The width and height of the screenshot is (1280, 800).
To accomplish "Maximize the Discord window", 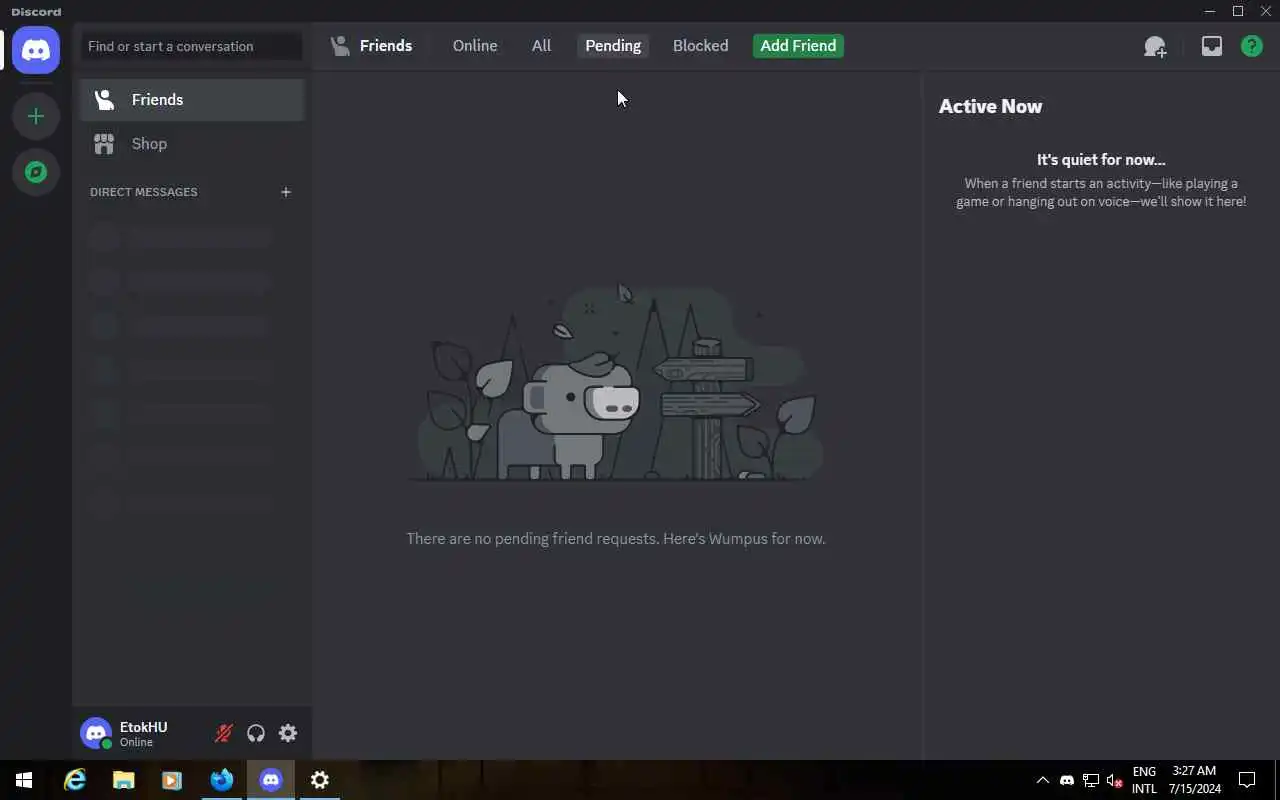I will (x=1238, y=11).
